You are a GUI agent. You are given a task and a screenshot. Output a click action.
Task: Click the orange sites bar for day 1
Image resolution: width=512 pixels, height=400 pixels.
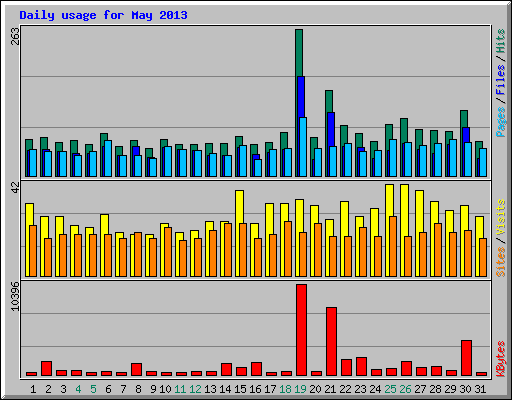pyautogui.click(x=33, y=251)
